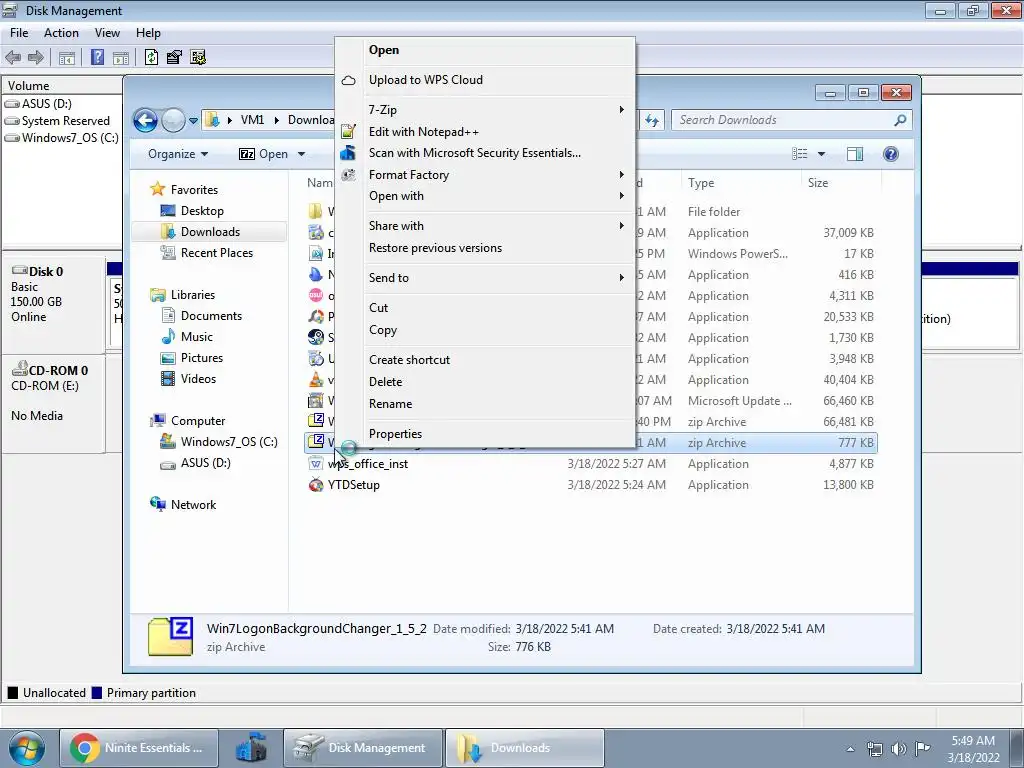1024x768 pixels.
Task: Click refresh button beside address bar
Action: tap(652, 120)
